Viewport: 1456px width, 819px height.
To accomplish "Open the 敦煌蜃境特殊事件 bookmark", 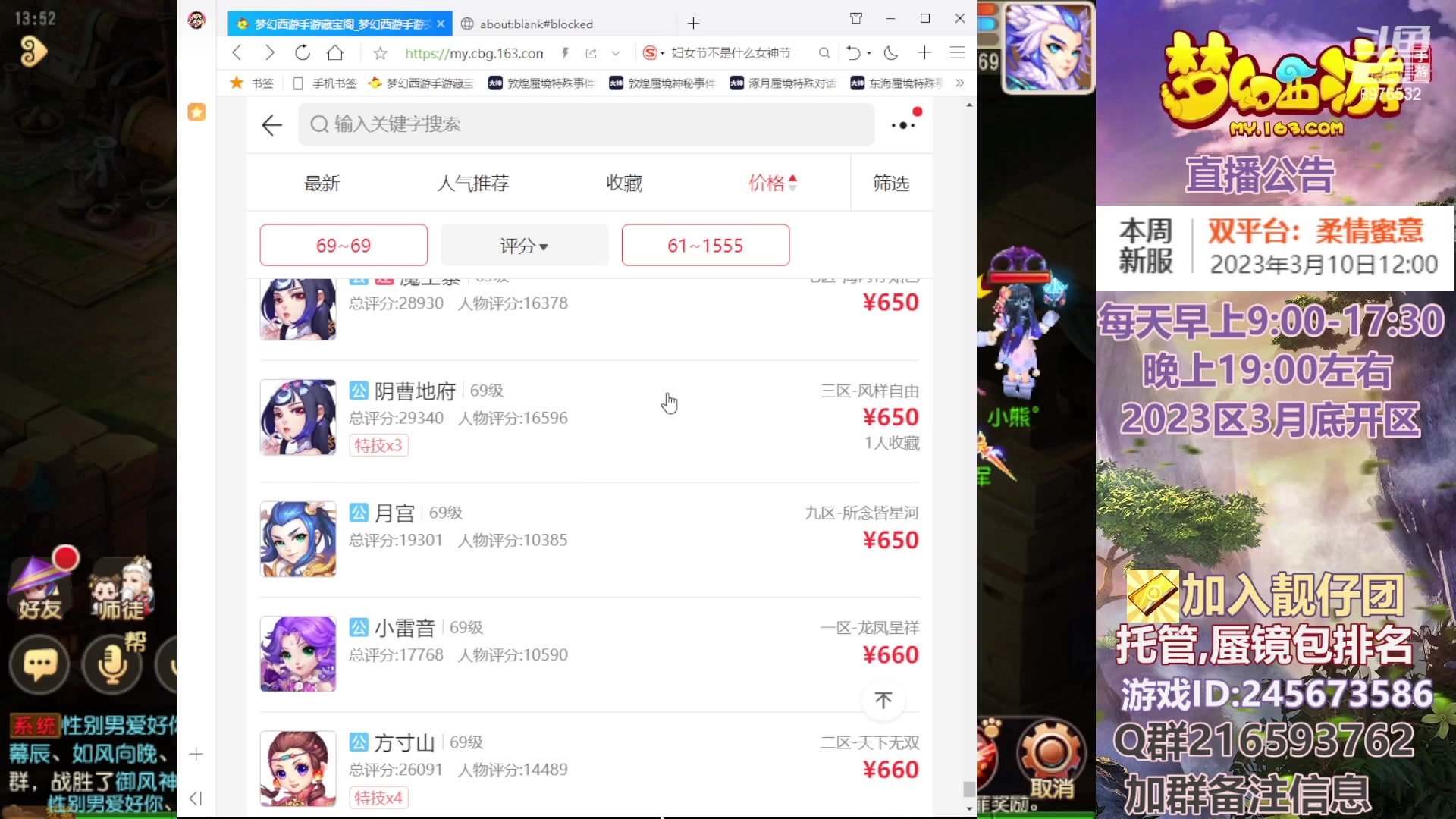I will pyautogui.click(x=541, y=83).
